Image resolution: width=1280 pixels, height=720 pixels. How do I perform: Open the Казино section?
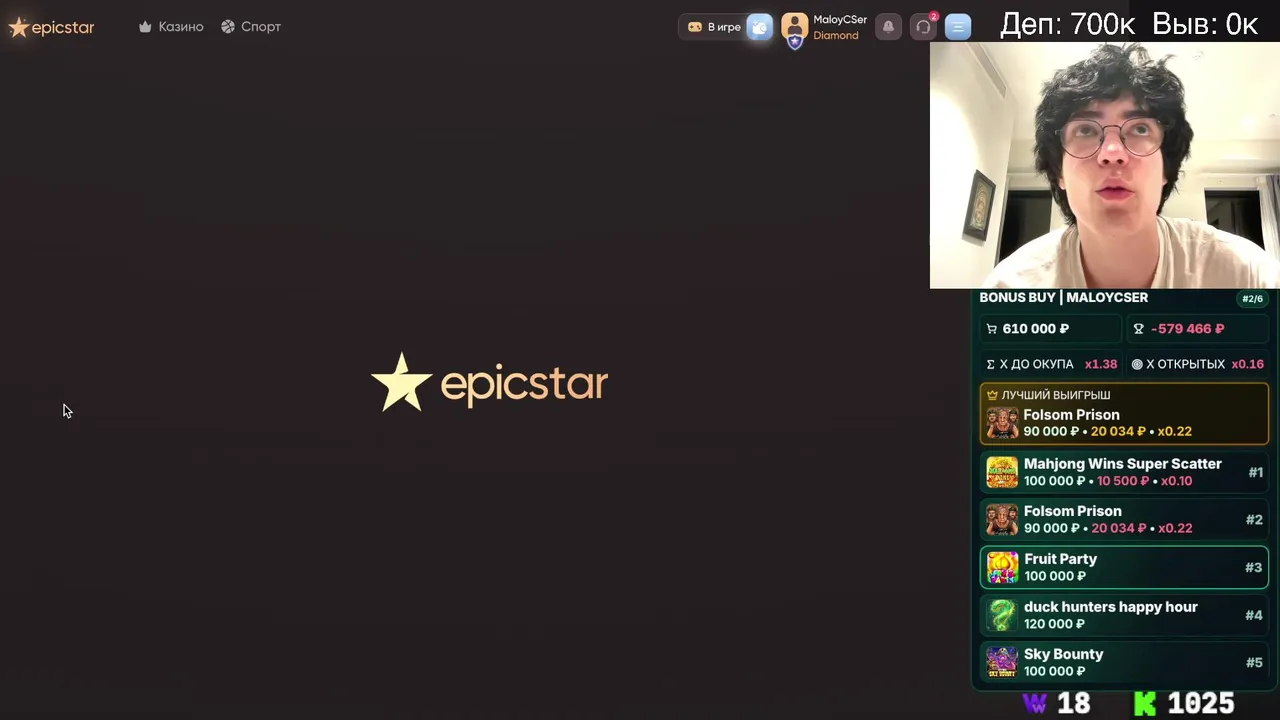pyautogui.click(x=171, y=27)
